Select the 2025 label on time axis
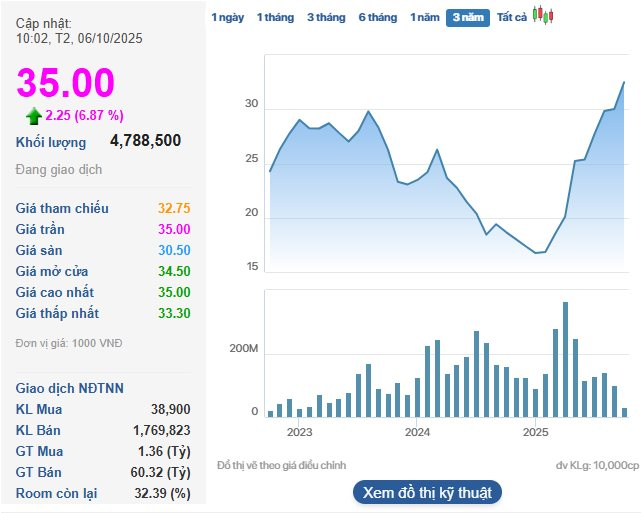 click(x=536, y=432)
